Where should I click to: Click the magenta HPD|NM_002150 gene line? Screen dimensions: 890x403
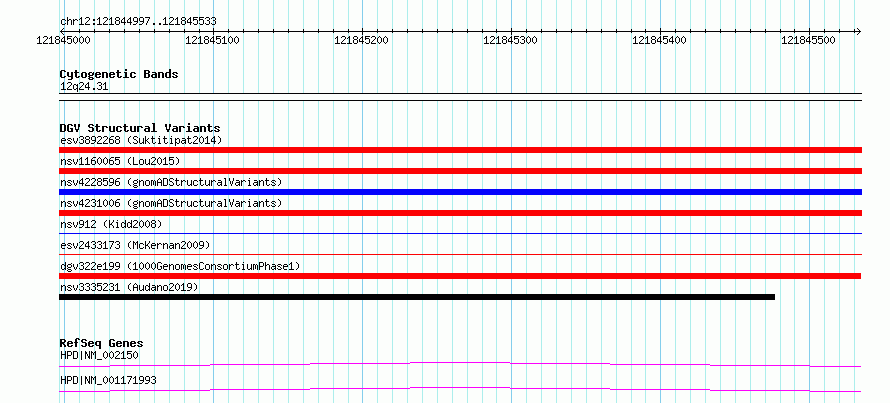[460, 364]
